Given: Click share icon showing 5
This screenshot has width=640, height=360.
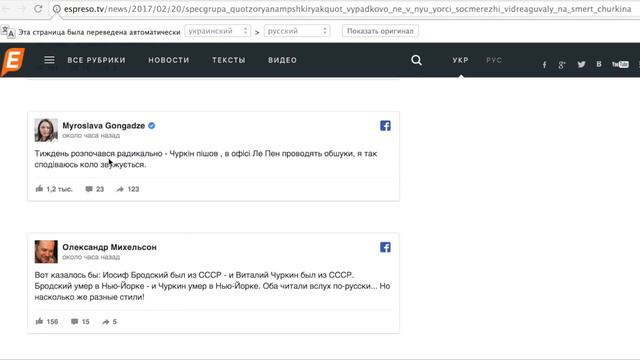Looking at the screenshot, I should [106, 322].
